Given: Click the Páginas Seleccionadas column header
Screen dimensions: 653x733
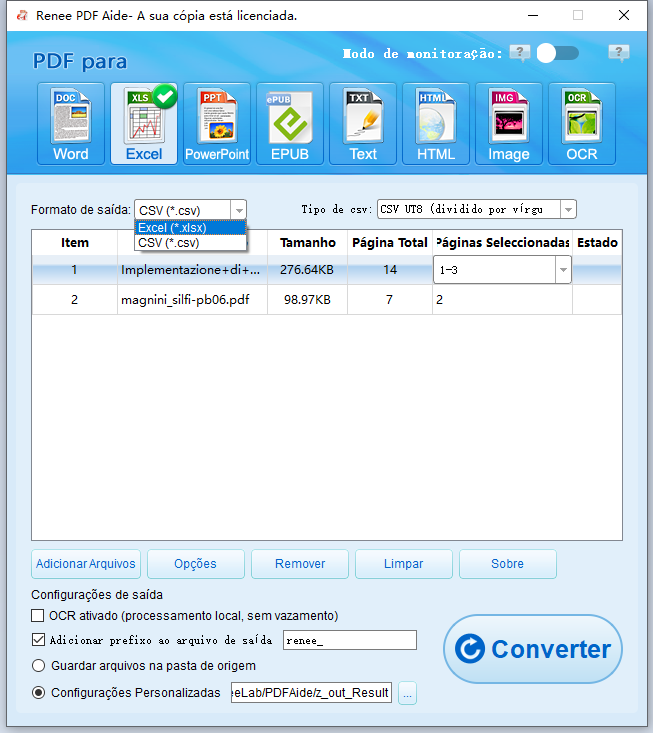Looking at the screenshot, I should coord(502,243).
